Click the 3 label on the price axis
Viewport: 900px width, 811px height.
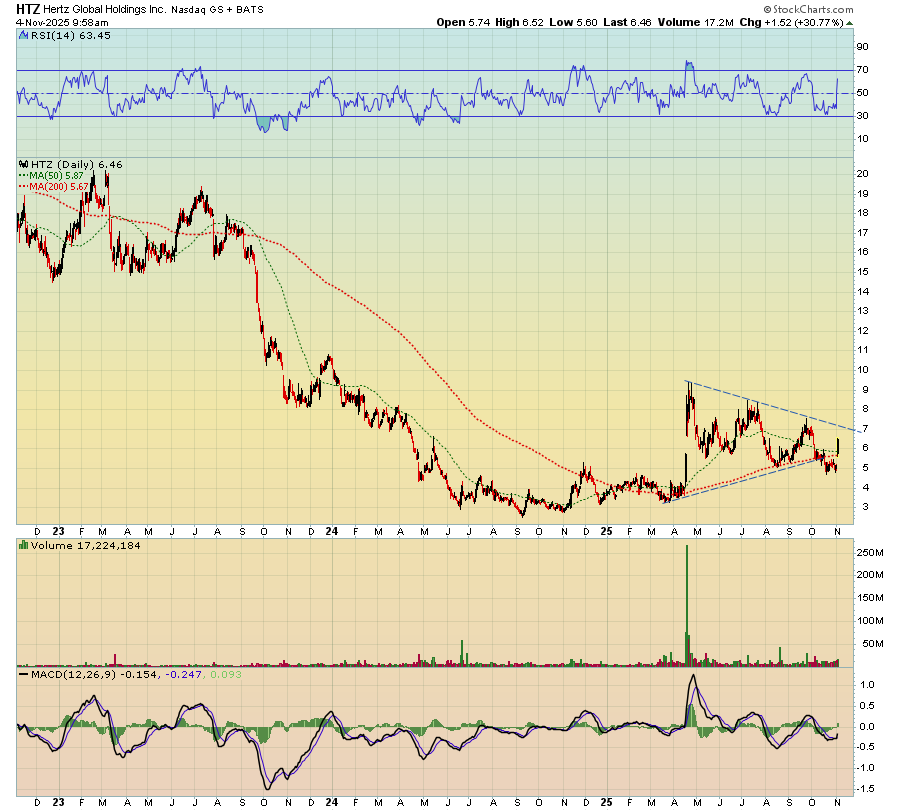tap(865, 507)
